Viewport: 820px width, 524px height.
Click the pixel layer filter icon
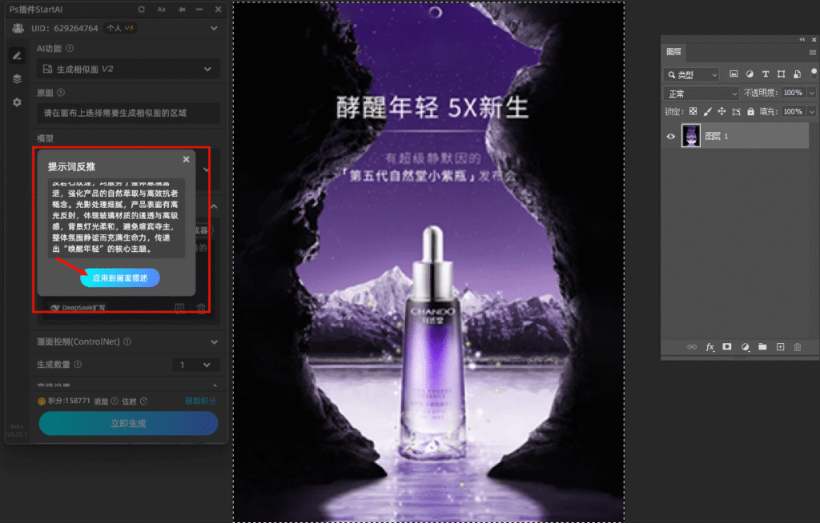tap(734, 74)
